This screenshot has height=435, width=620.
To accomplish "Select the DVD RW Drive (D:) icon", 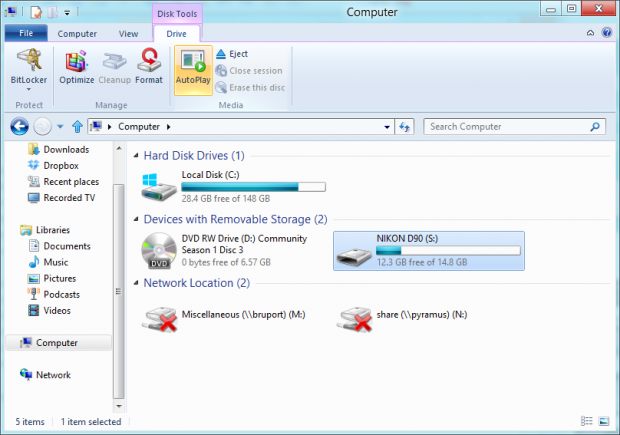I will pyautogui.click(x=159, y=251).
